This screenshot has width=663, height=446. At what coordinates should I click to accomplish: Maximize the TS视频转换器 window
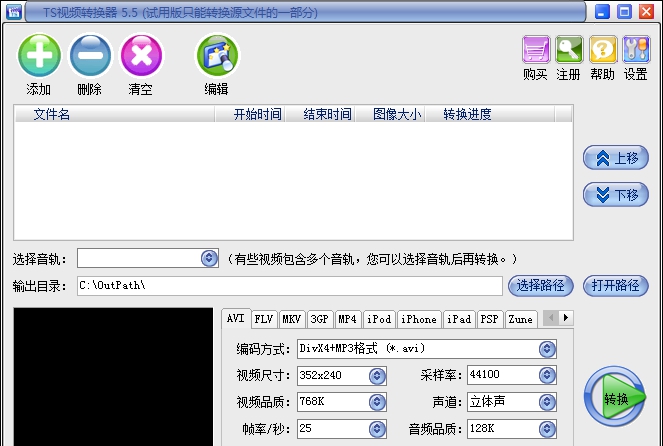coord(624,11)
